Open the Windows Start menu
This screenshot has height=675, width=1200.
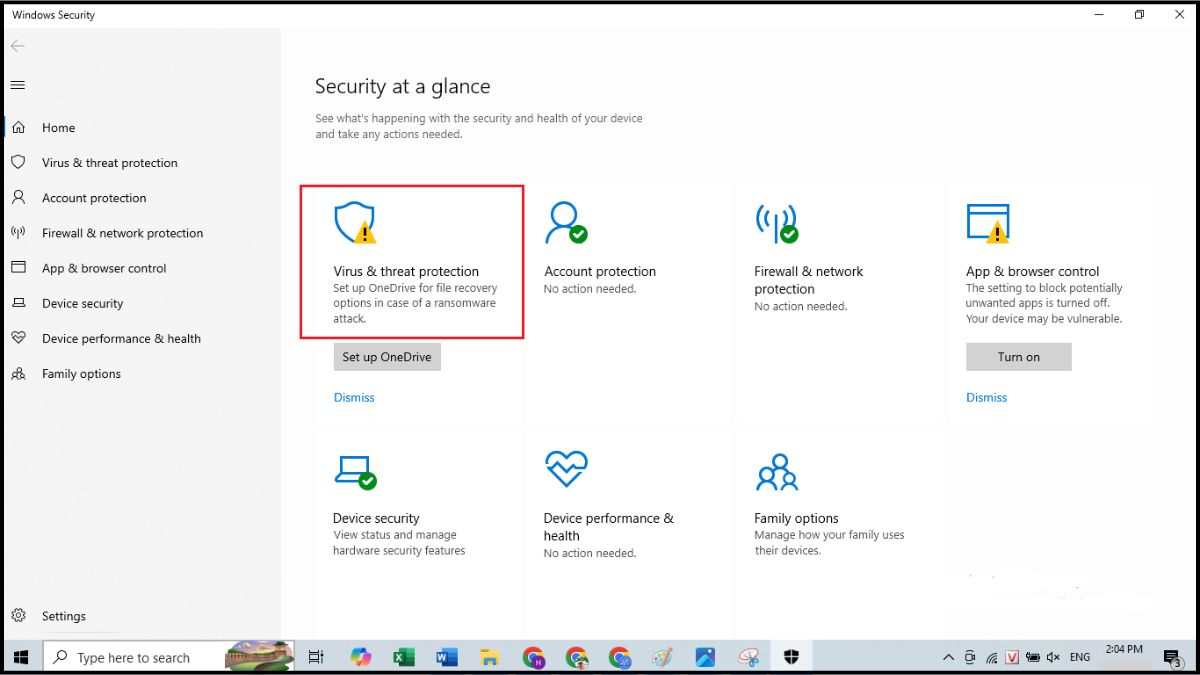click(x=20, y=657)
